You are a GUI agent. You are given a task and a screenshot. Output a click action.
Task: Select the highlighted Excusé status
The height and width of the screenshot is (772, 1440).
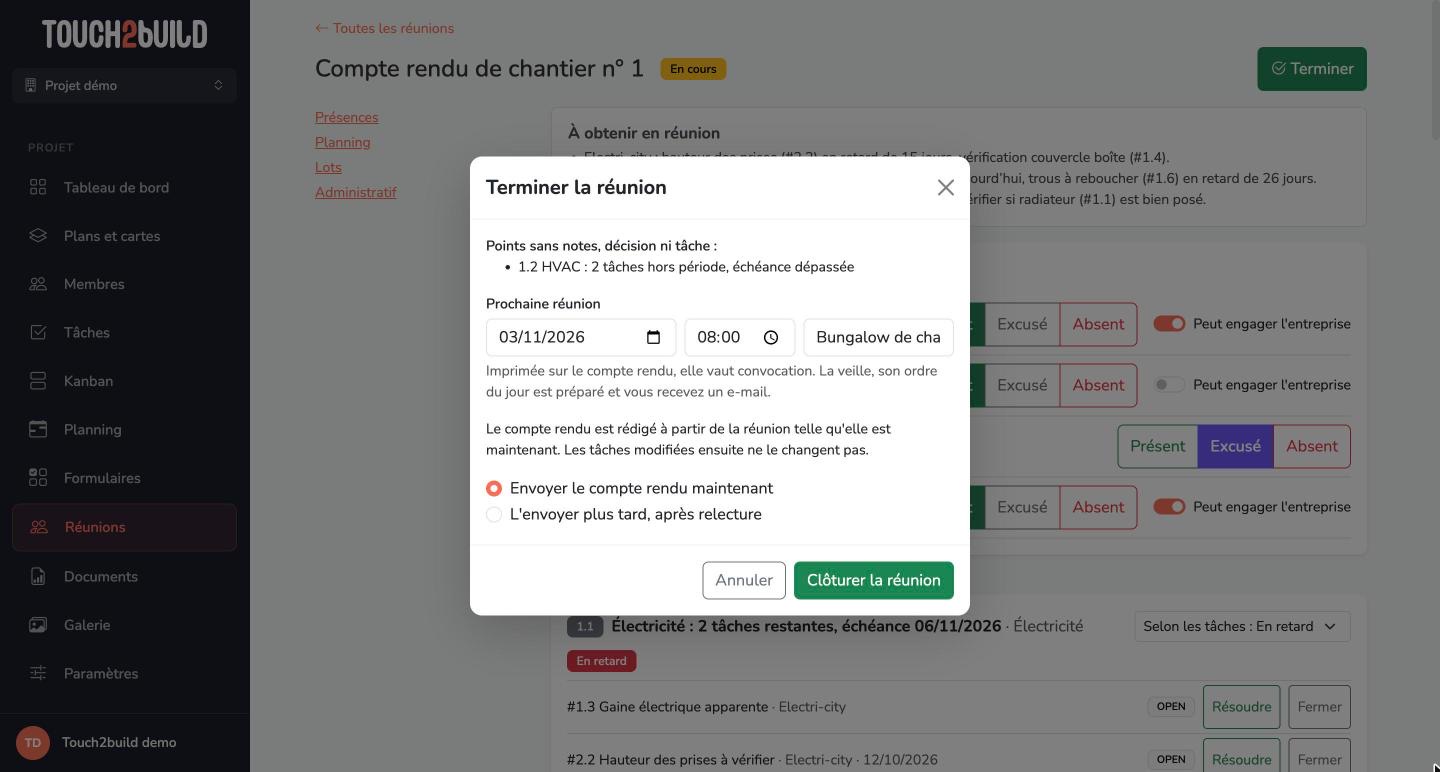click(x=1235, y=446)
